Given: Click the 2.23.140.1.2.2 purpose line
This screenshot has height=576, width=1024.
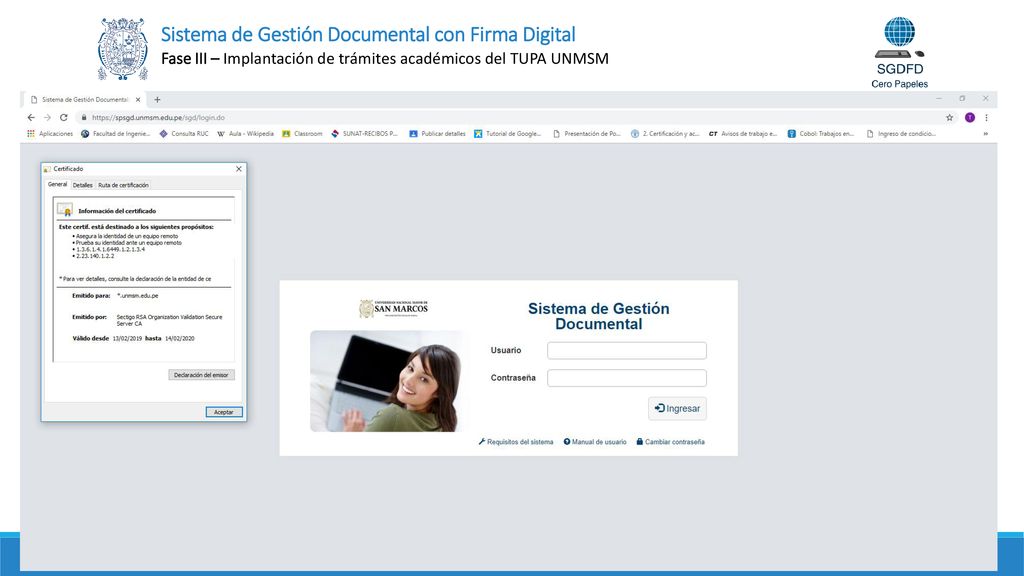Looking at the screenshot, I should 95,257.
